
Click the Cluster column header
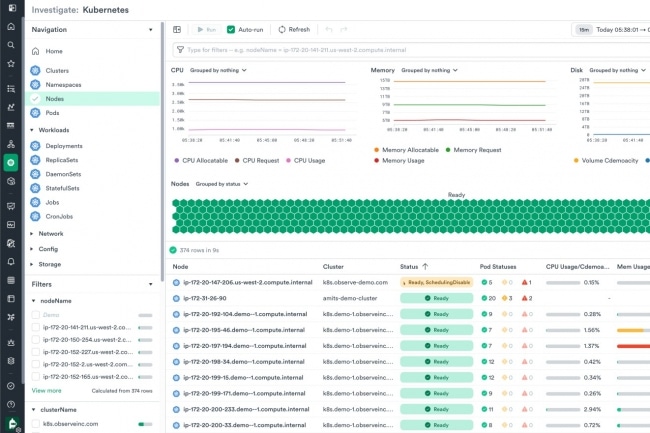tap(333, 267)
